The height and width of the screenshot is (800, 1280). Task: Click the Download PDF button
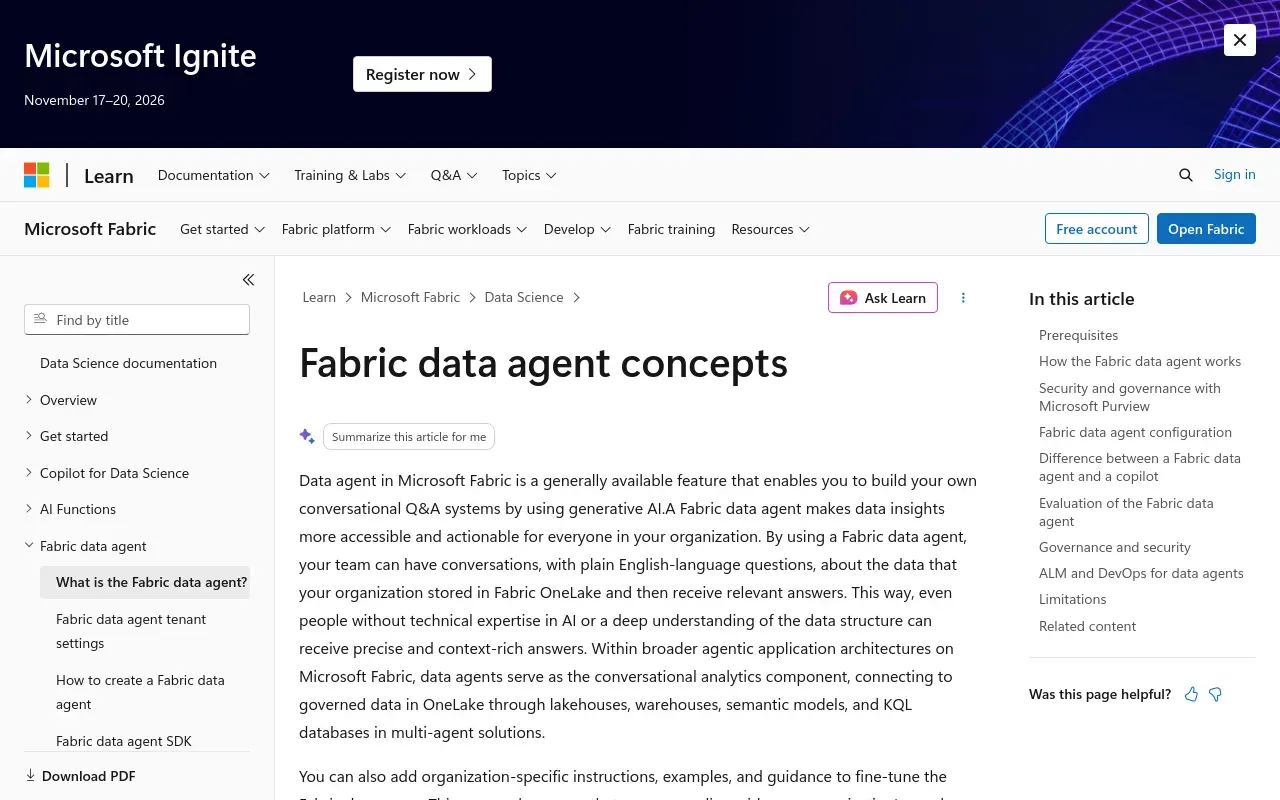(80, 776)
